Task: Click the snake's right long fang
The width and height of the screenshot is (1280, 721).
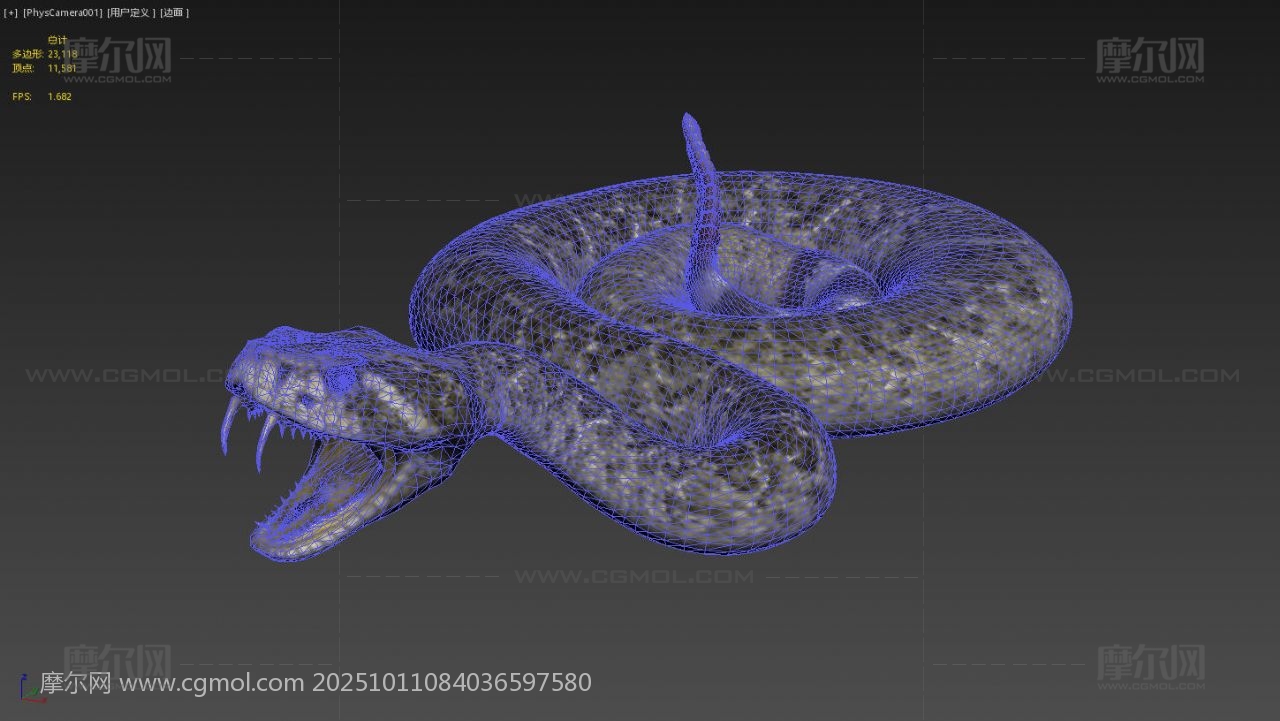Action: pyautogui.click(x=266, y=438)
